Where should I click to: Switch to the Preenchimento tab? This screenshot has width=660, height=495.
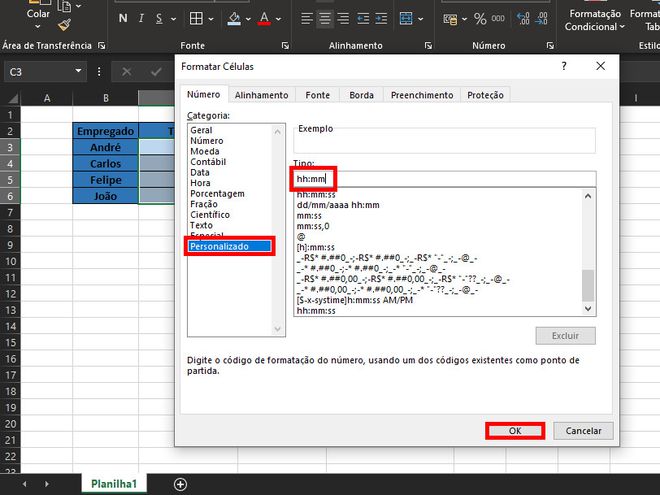click(422, 95)
